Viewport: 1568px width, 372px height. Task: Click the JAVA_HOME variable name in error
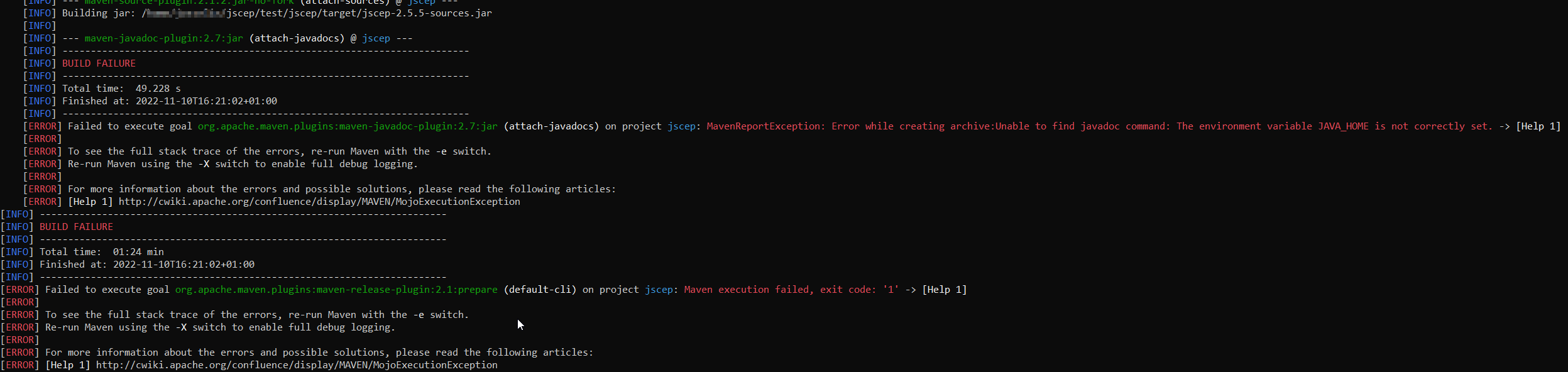1343,126
